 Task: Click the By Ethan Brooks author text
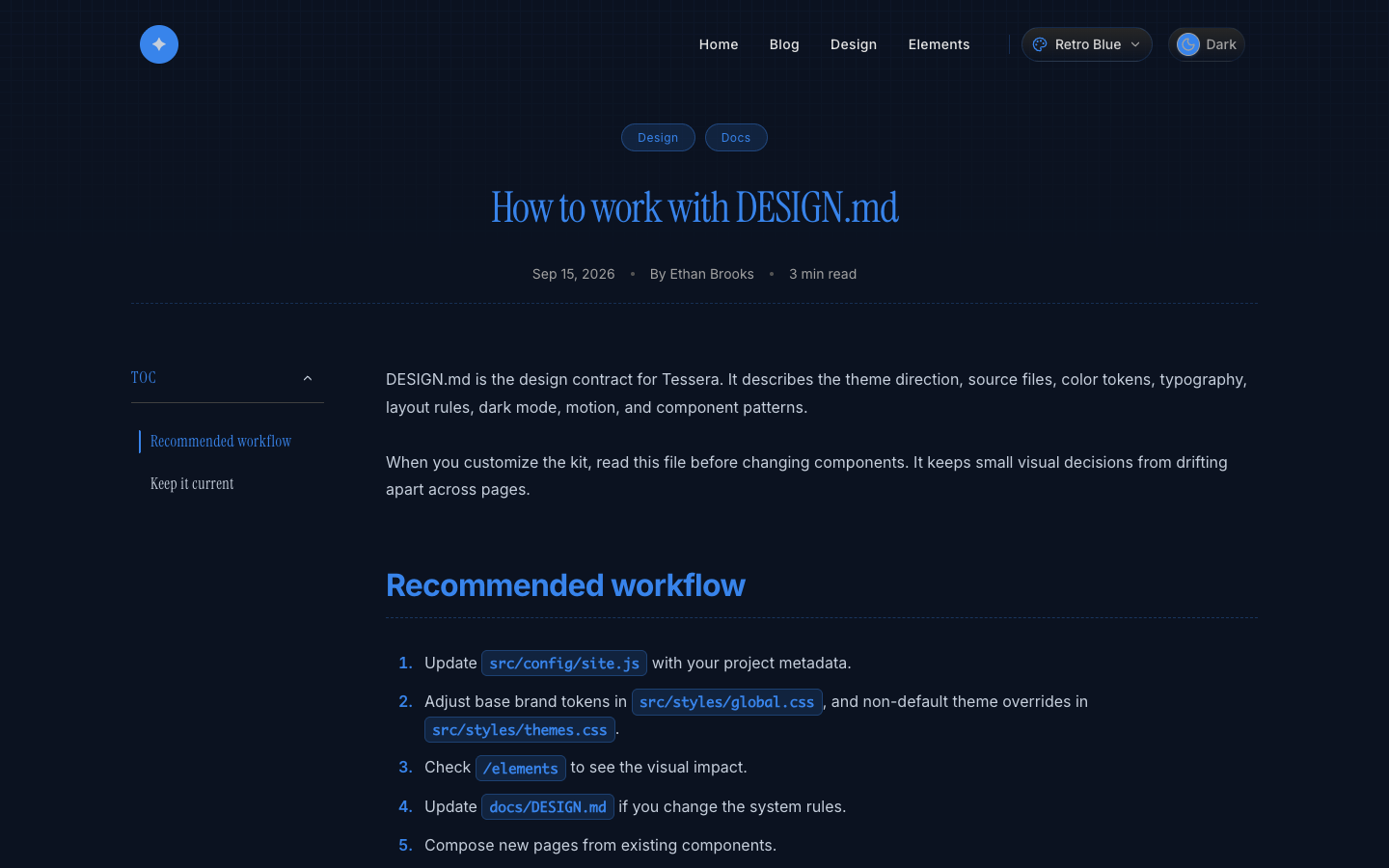[702, 274]
